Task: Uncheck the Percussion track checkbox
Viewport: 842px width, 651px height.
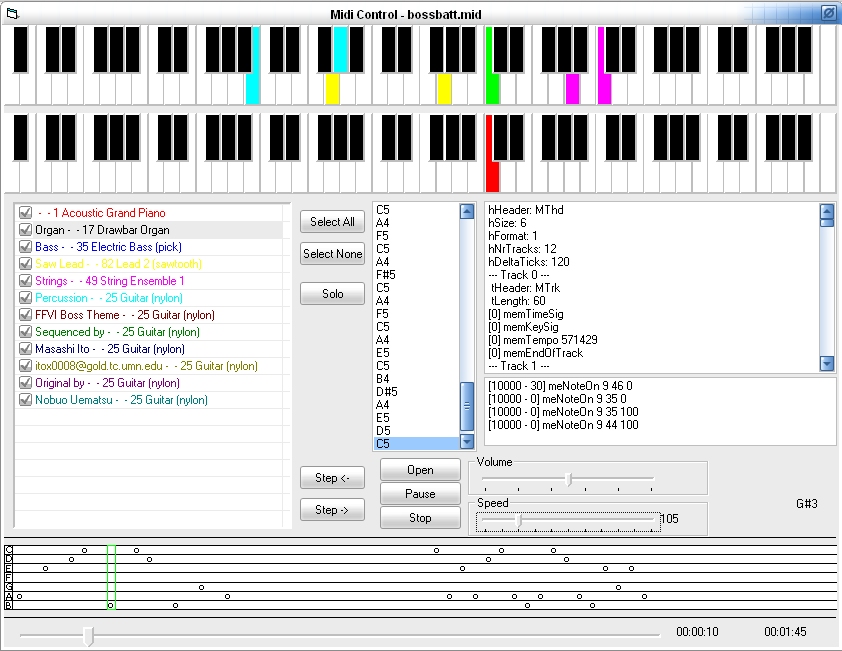Action: click(25, 298)
